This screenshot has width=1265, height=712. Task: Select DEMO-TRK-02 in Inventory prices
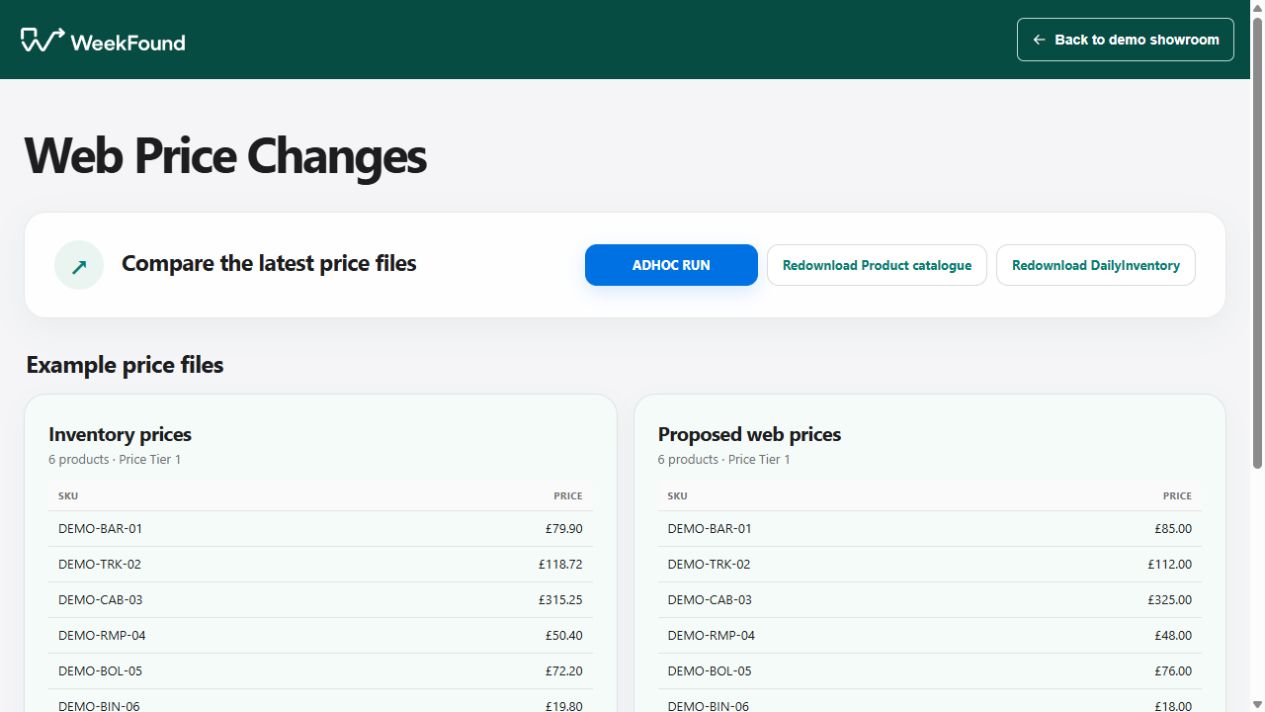99,564
